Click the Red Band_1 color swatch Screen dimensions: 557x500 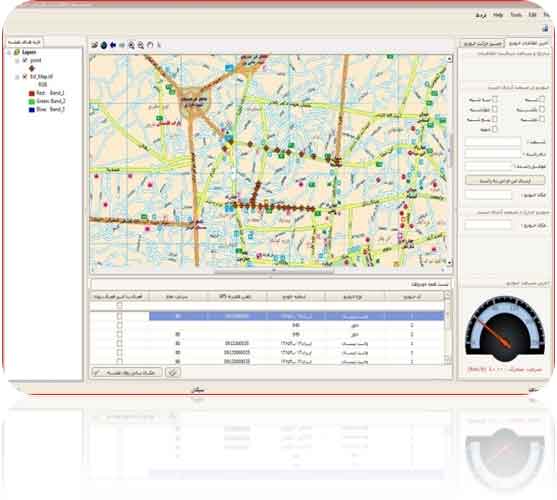click(32, 93)
